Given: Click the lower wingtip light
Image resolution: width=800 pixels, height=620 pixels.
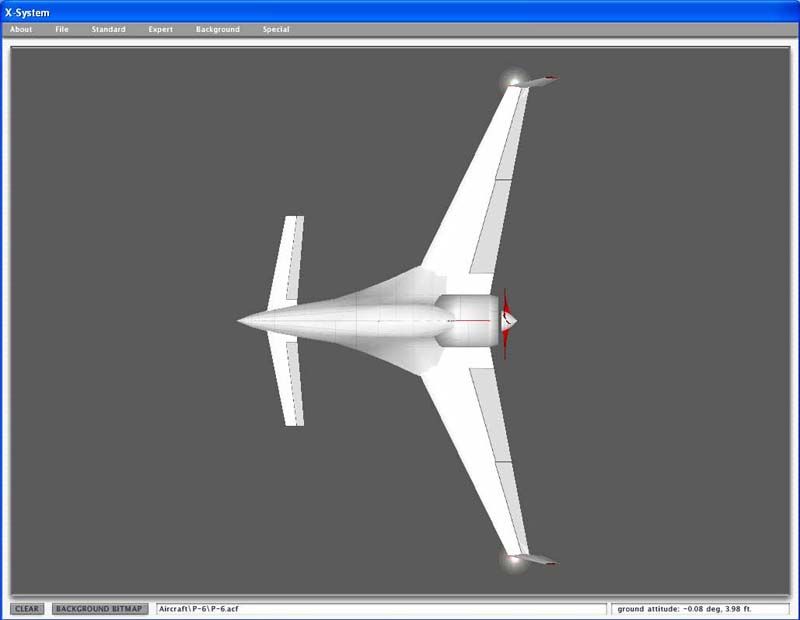Looking at the screenshot, I should click(515, 560).
